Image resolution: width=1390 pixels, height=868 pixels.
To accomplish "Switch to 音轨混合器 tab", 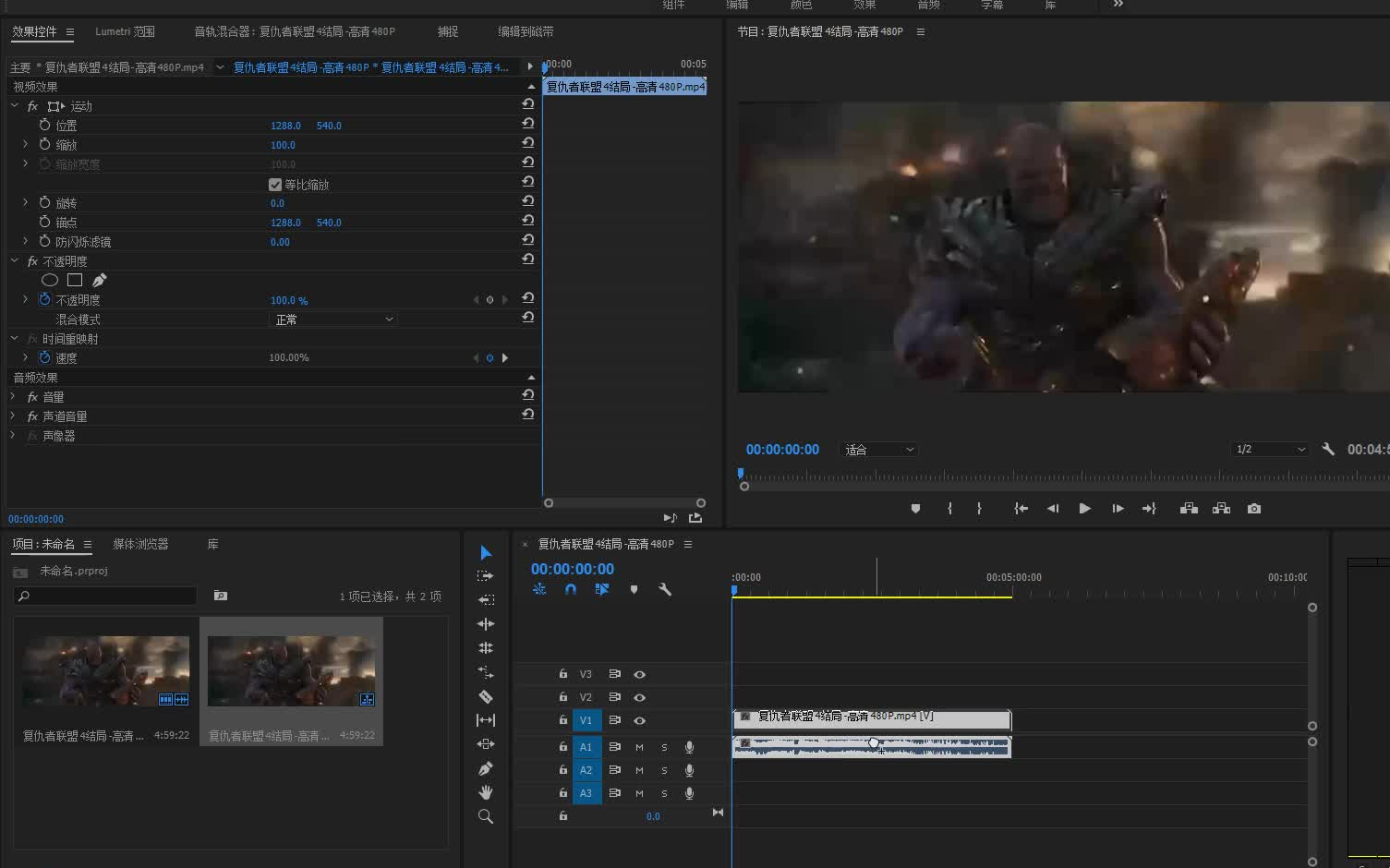I will click(294, 31).
